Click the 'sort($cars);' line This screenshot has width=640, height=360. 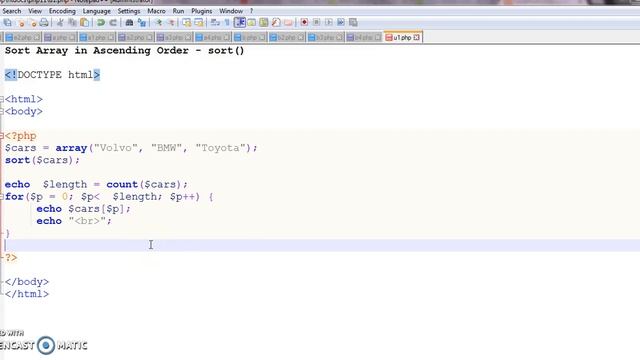coord(42,160)
